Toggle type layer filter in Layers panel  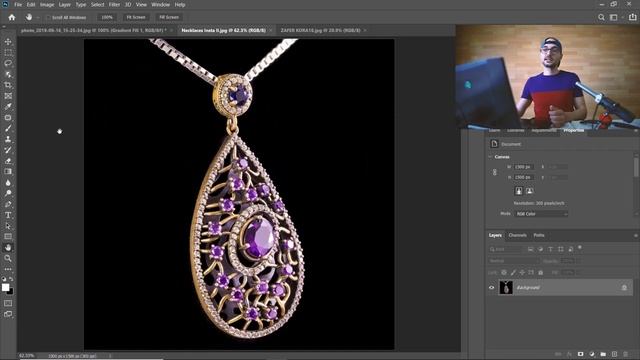tap(550, 249)
